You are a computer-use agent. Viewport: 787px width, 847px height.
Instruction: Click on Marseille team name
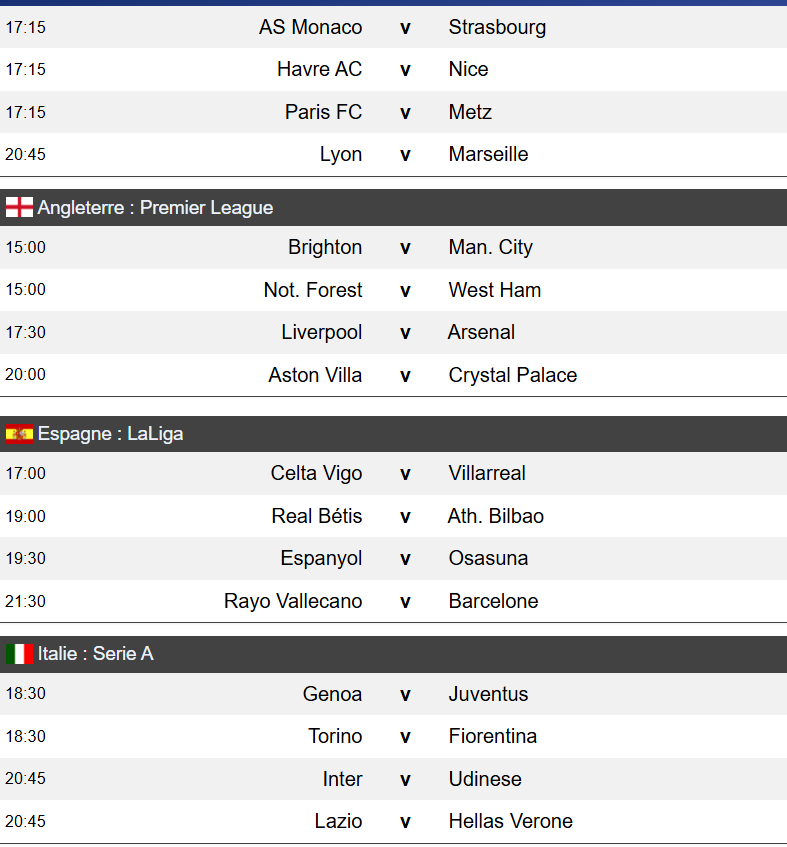click(488, 154)
